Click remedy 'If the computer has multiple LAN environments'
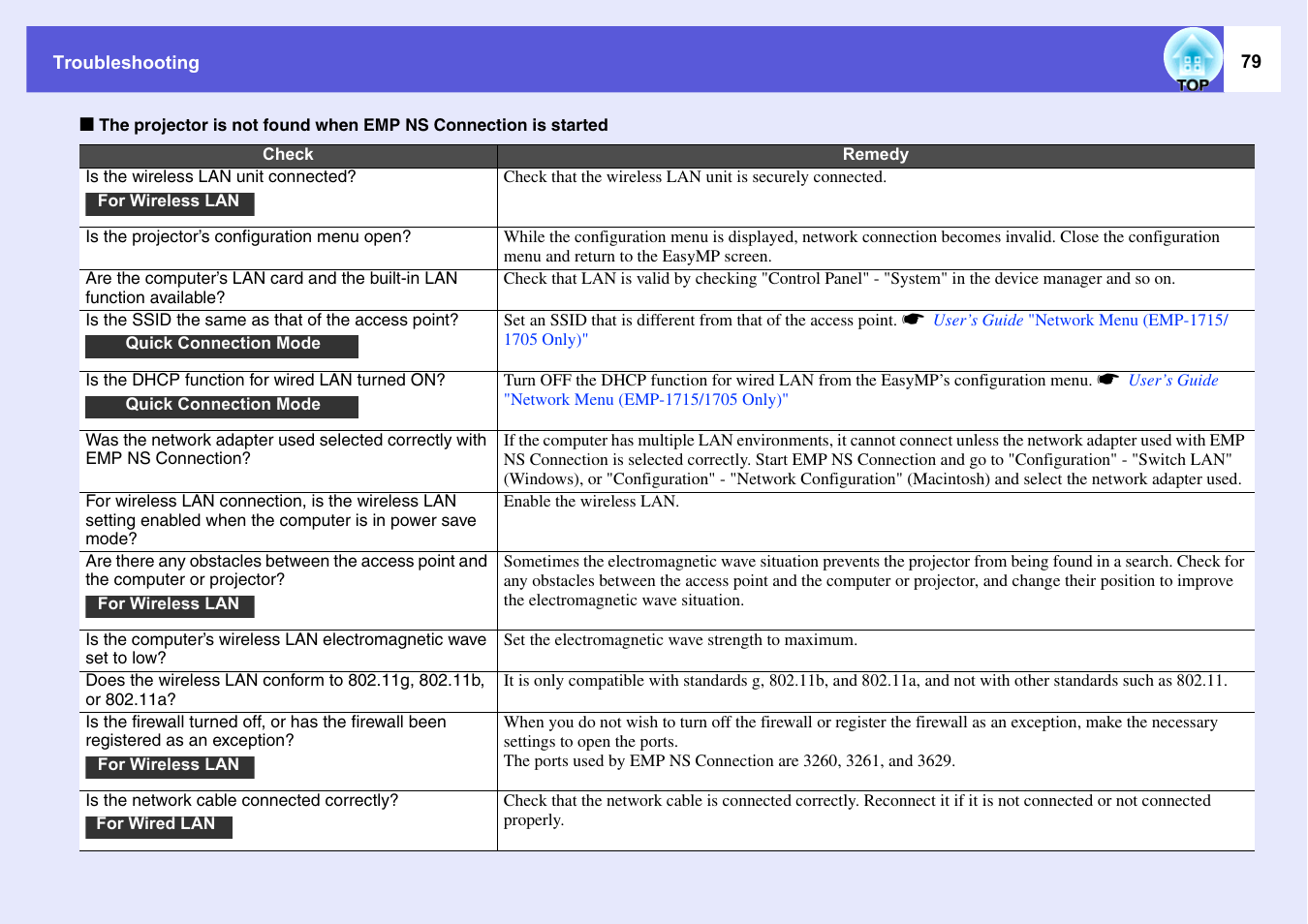Image resolution: width=1308 pixels, height=924 pixels. [874, 460]
